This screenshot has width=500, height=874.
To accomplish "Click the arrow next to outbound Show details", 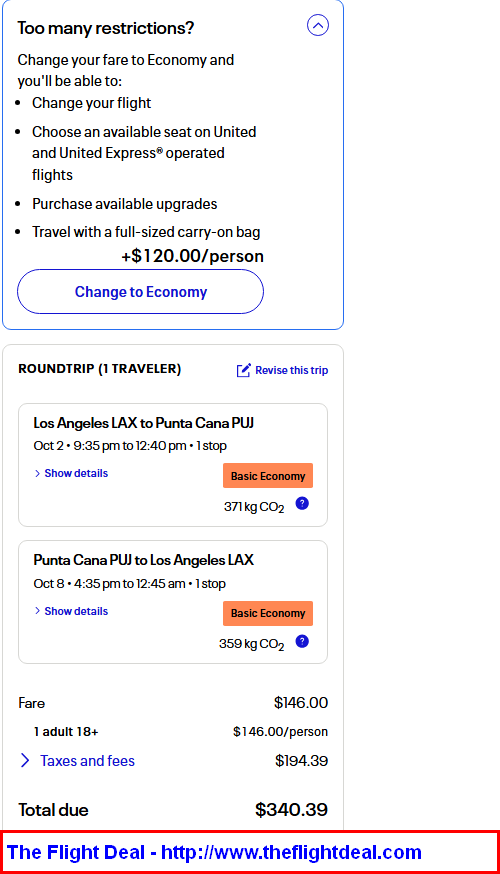I will pyautogui.click(x=37, y=473).
